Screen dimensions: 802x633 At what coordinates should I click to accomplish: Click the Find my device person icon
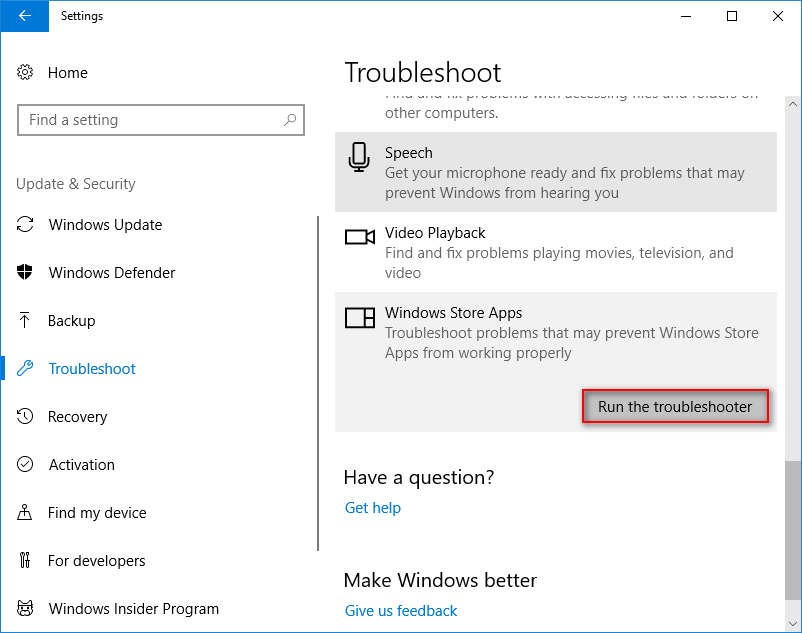pos(26,513)
